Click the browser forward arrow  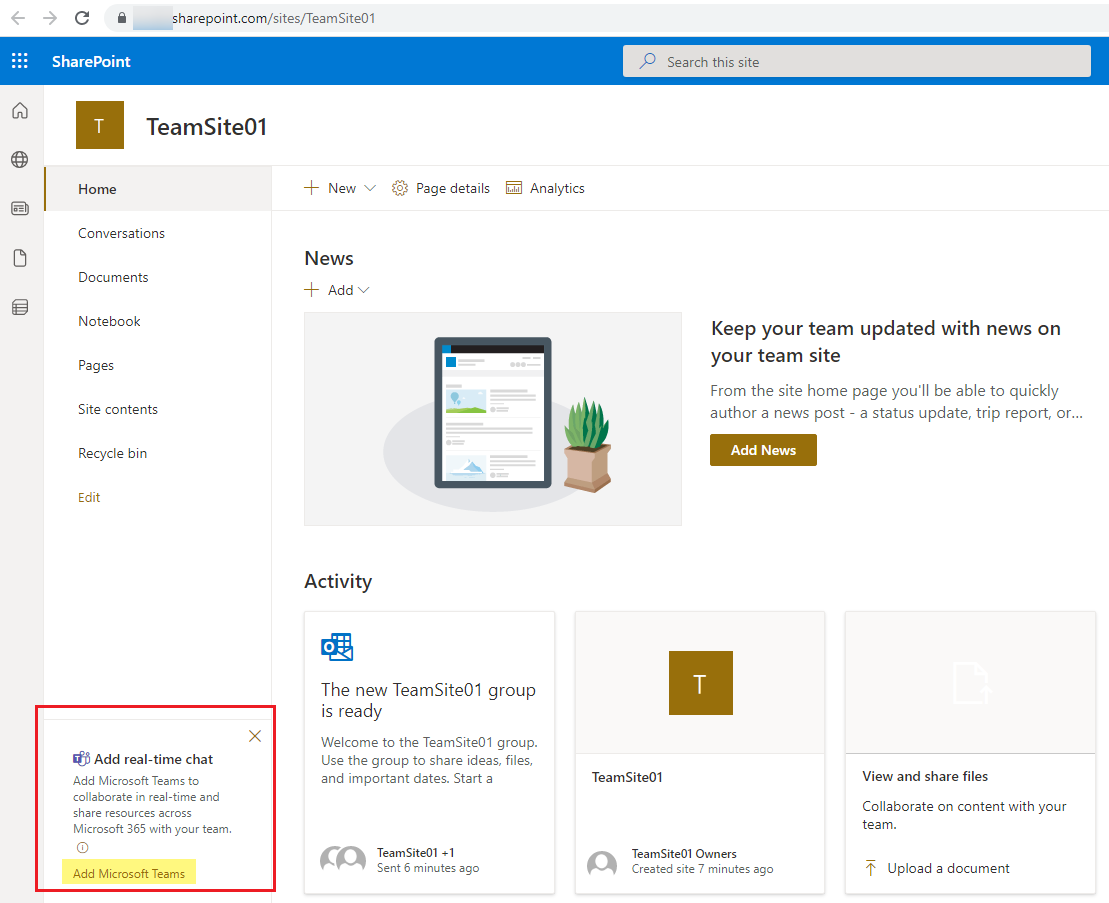50,18
